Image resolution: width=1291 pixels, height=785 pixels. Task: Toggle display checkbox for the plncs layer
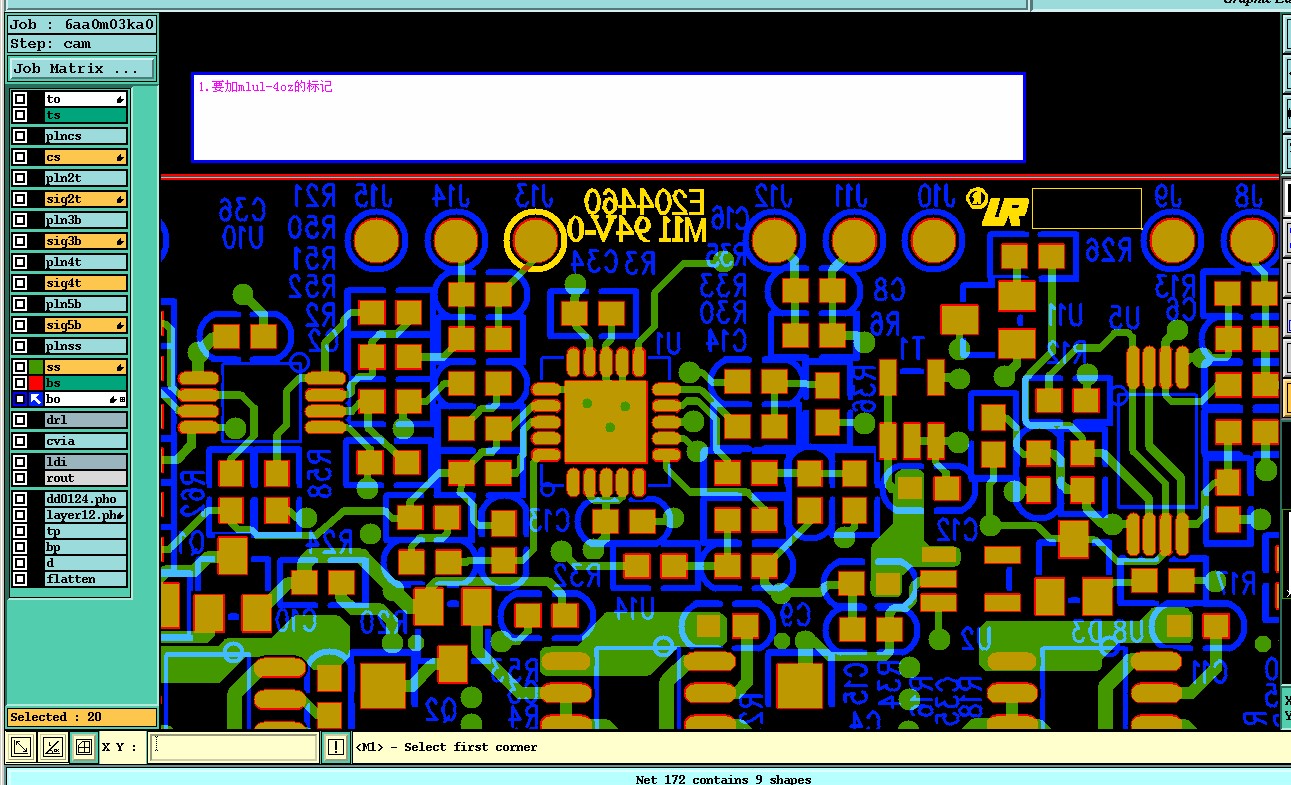pos(20,136)
